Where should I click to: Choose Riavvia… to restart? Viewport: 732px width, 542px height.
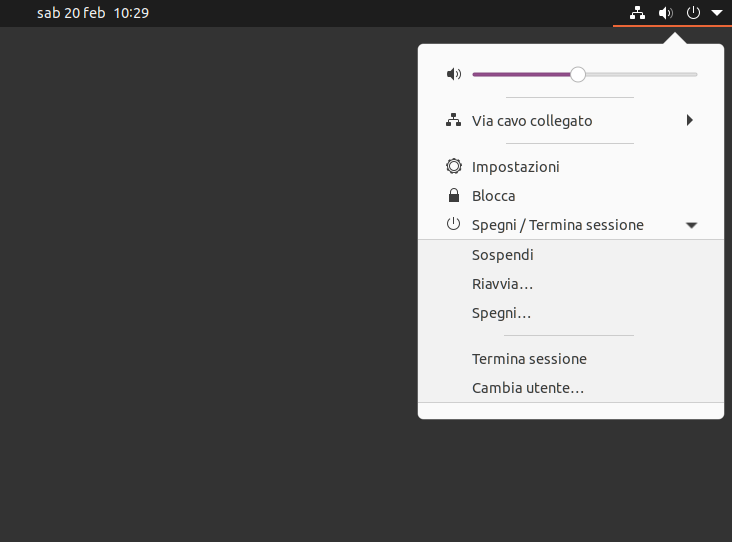pyautogui.click(x=570, y=284)
